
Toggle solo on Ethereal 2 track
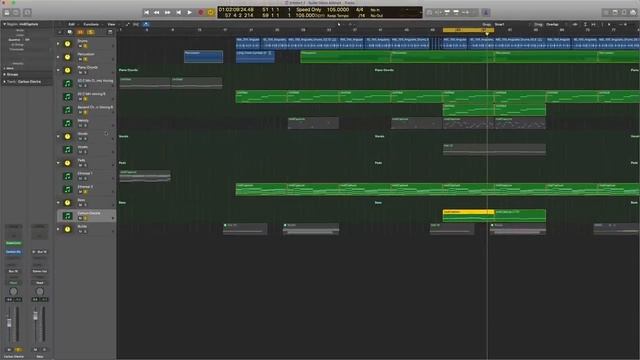click(x=85, y=192)
